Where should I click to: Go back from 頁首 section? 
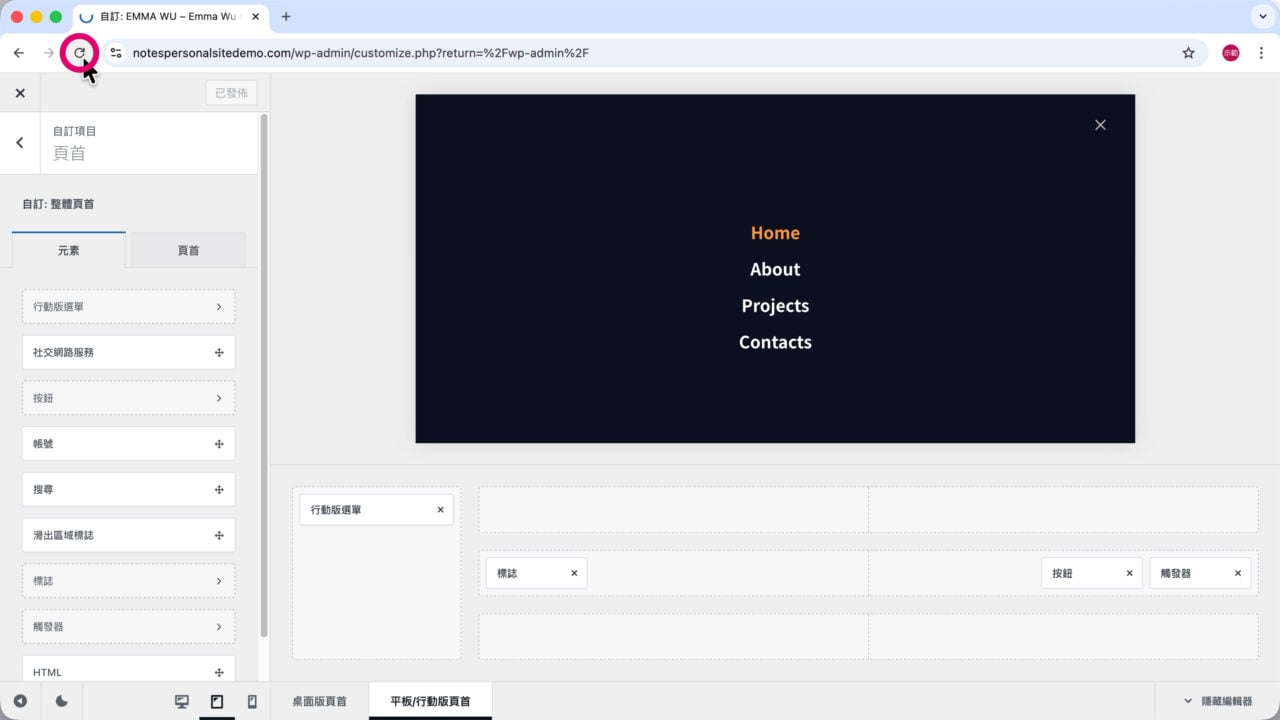pos(20,142)
